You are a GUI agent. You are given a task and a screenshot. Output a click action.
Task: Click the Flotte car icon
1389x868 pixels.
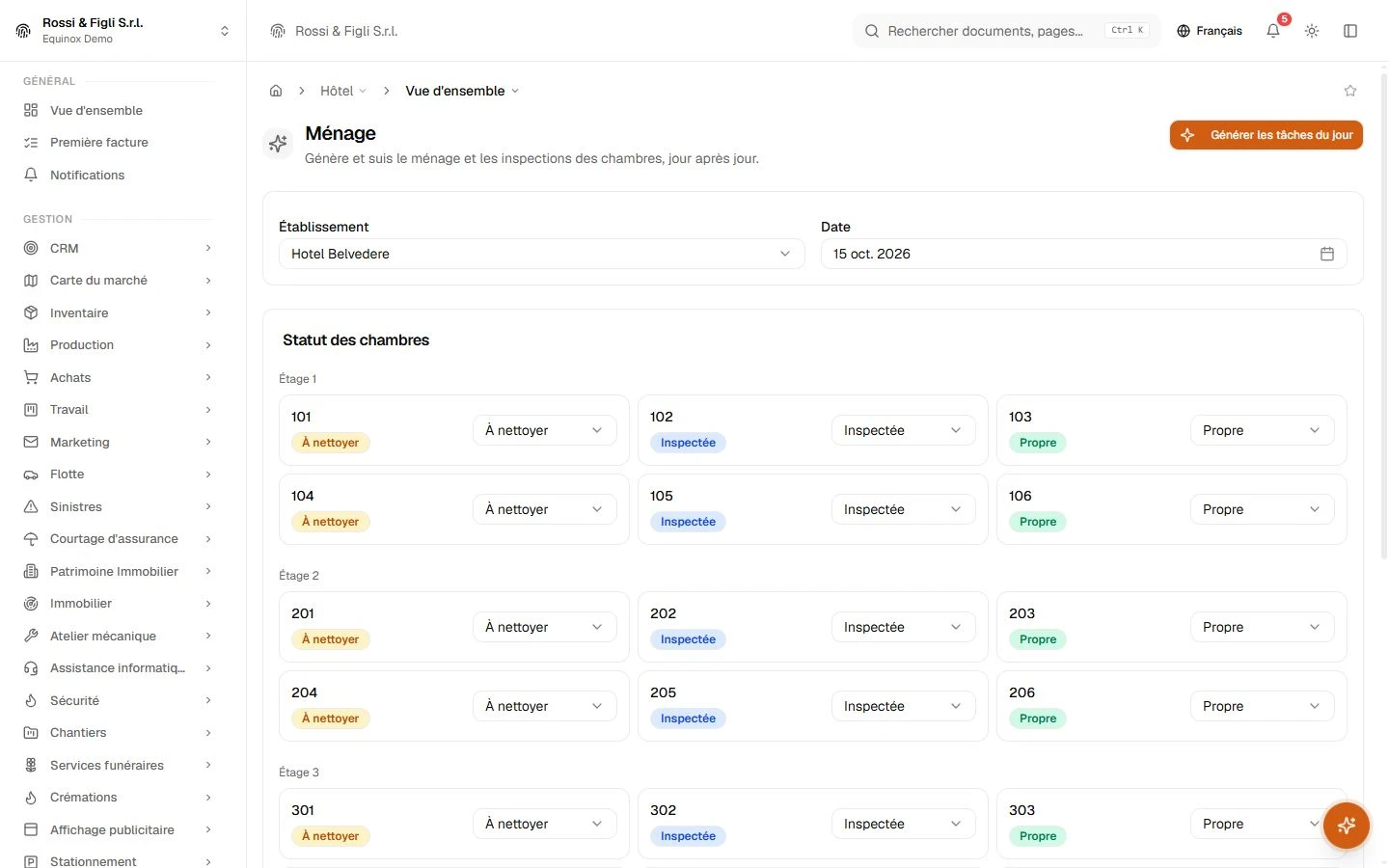point(31,475)
